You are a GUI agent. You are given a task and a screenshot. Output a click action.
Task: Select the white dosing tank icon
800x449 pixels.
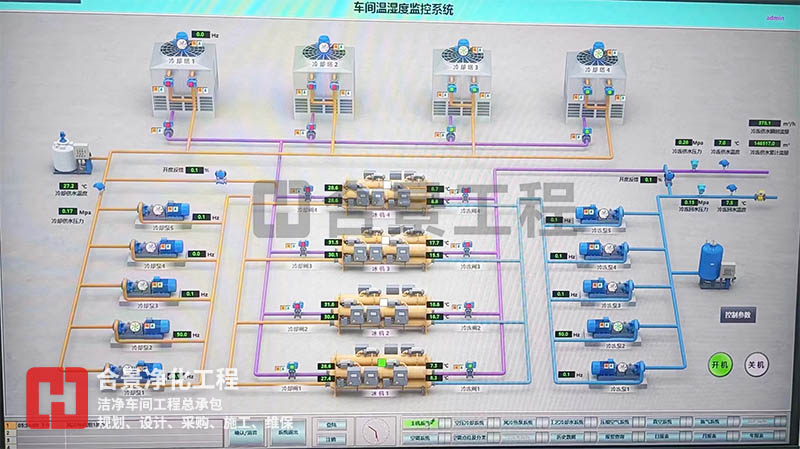tap(70, 152)
